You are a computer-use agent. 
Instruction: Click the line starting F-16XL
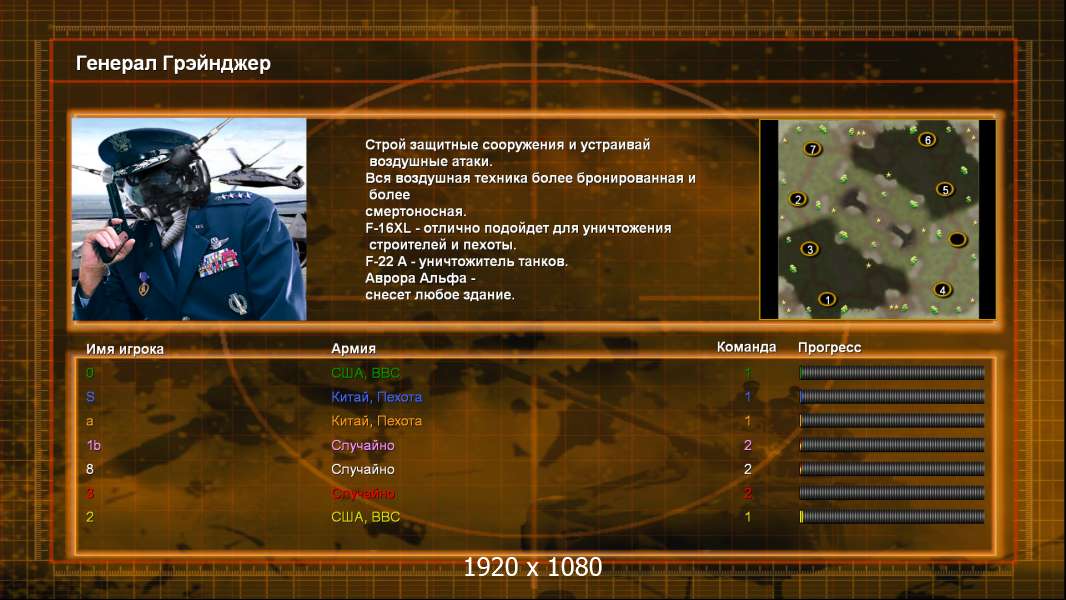(518, 228)
